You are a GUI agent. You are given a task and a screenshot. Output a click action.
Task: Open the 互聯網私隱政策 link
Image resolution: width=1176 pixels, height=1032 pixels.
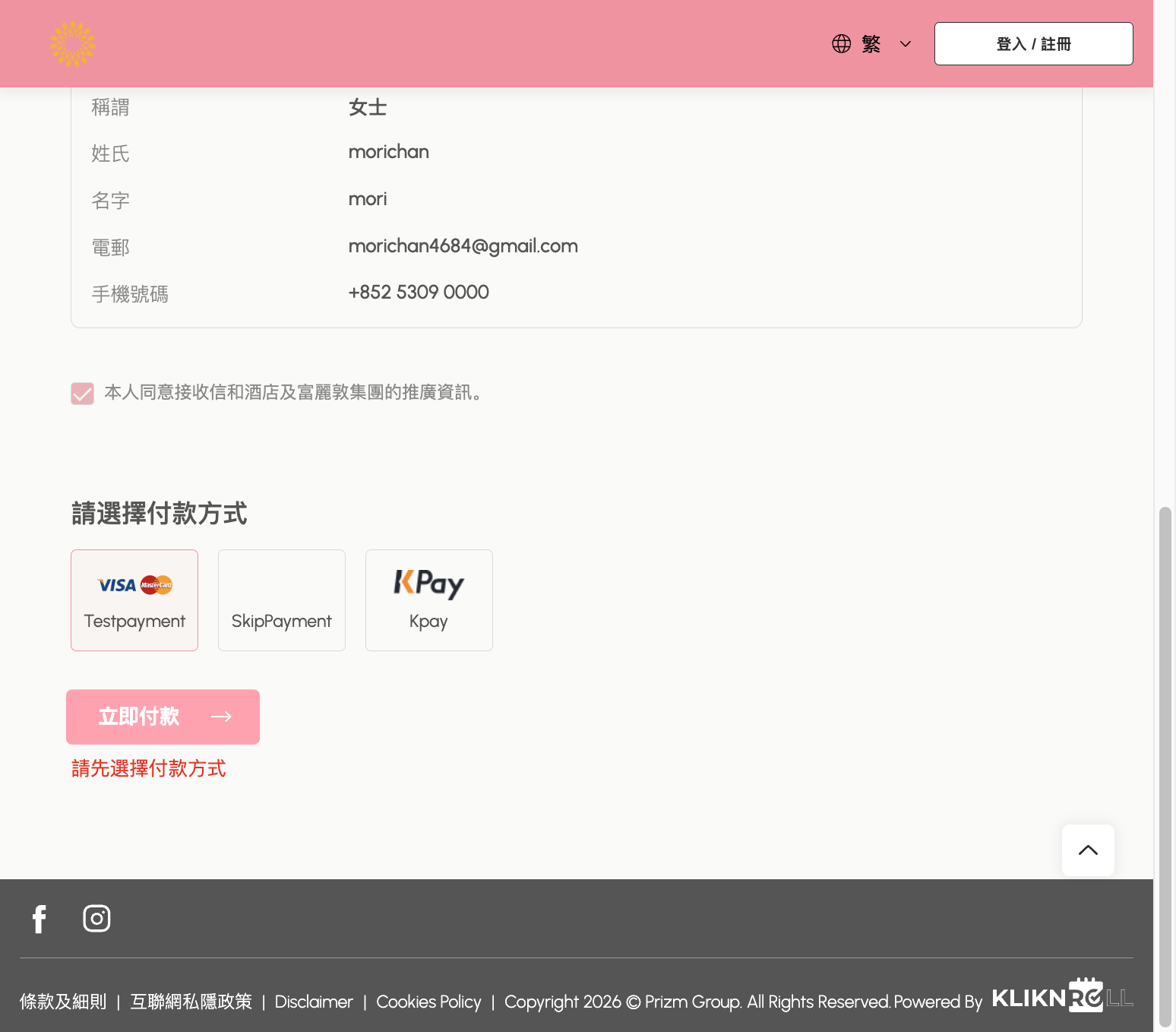[x=191, y=1002]
